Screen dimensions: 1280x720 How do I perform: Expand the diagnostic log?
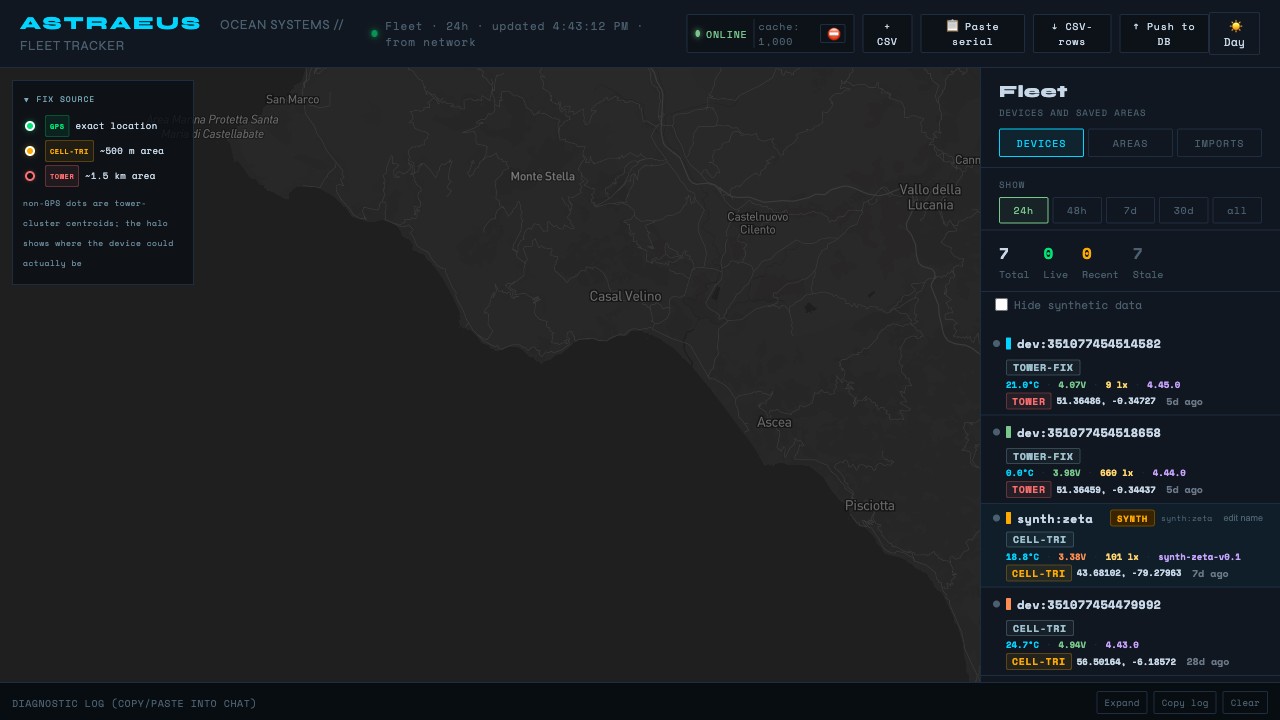pos(1121,702)
